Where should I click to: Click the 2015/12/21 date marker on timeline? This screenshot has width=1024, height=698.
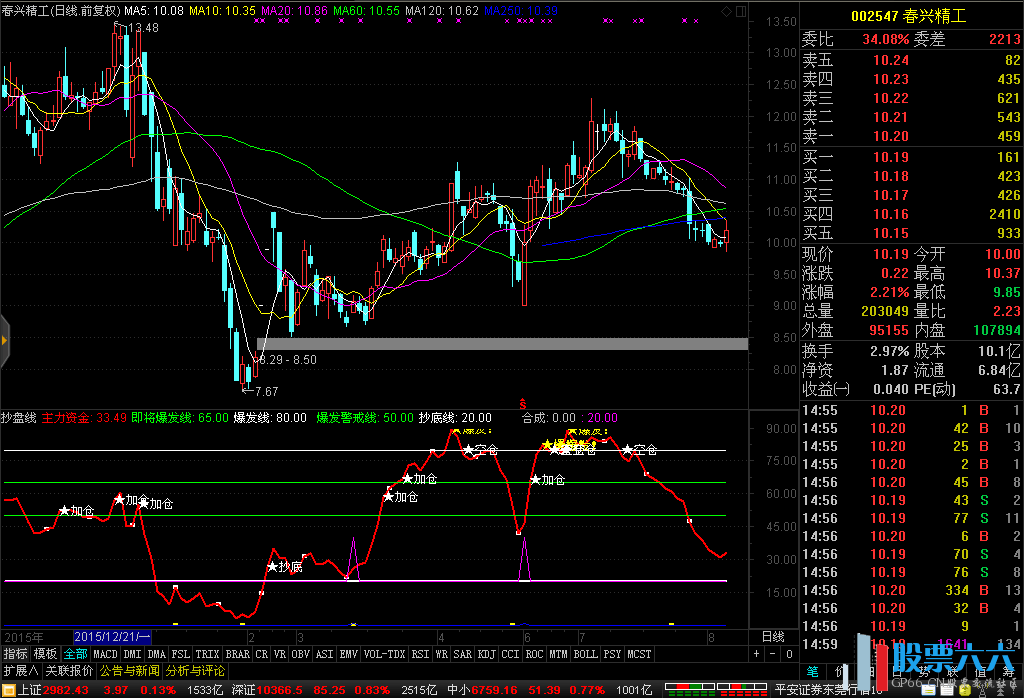click(112, 636)
